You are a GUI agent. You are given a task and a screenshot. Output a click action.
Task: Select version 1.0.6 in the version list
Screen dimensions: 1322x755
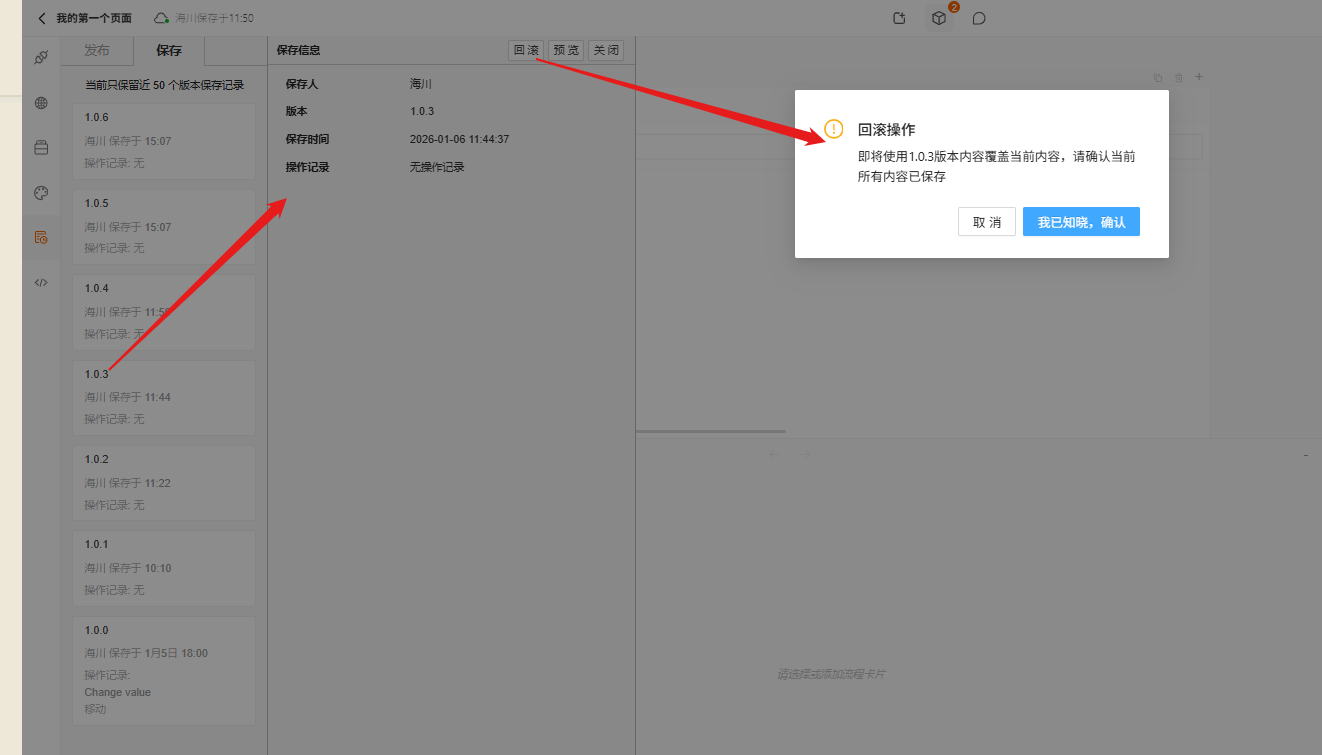tap(163, 140)
